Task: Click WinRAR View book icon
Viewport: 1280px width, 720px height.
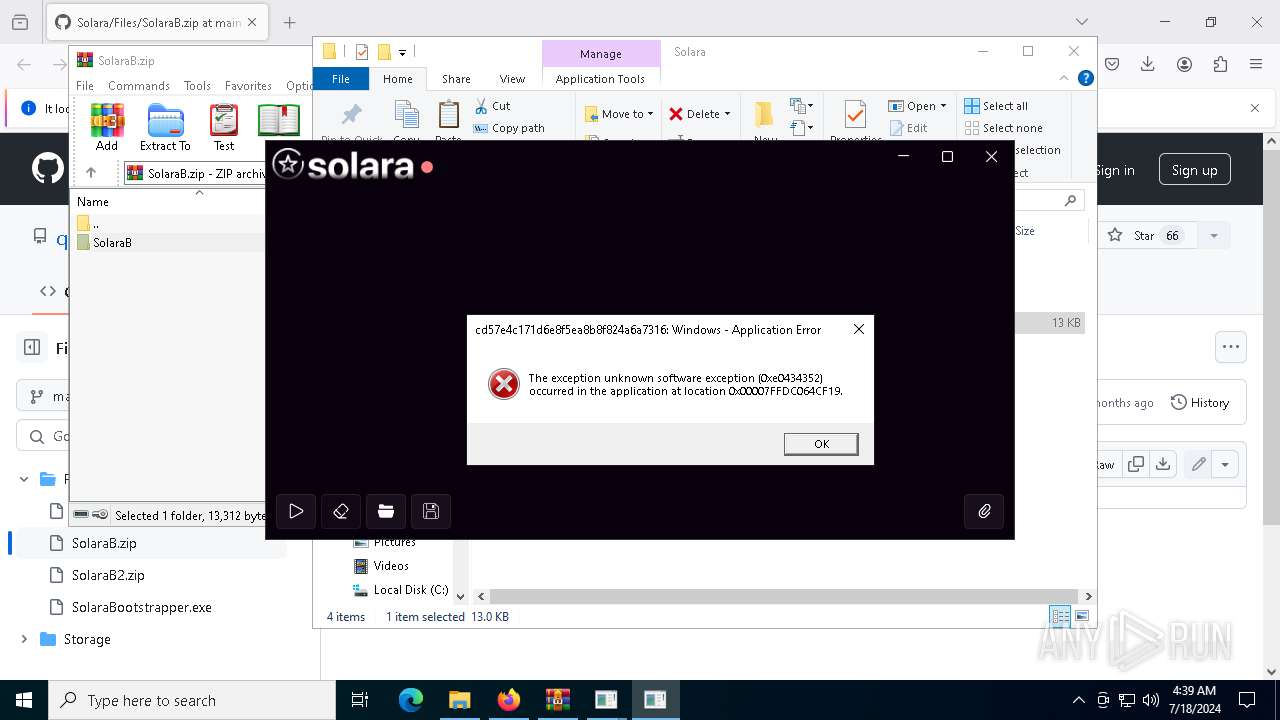Action: click(279, 120)
